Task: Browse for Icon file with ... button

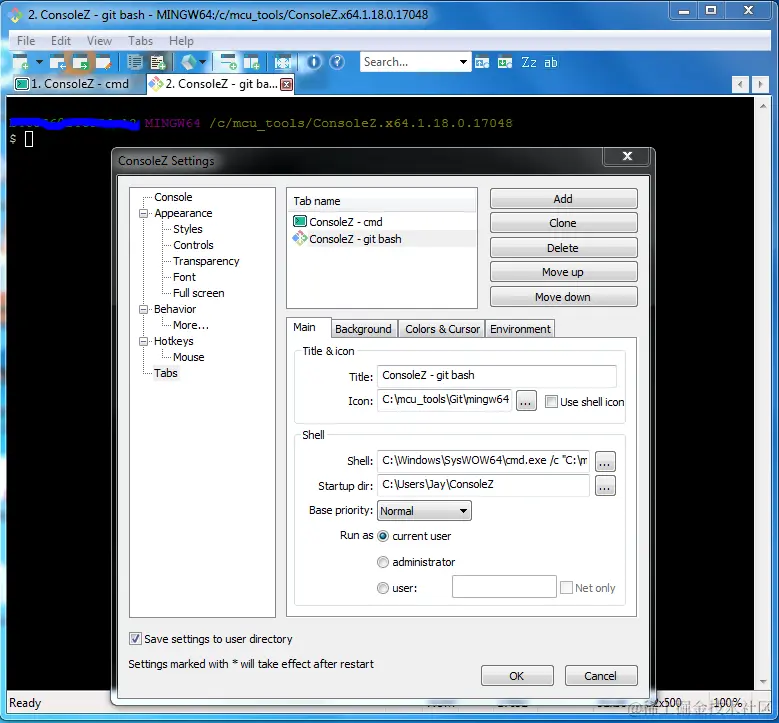Action: (x=526, y=401)
